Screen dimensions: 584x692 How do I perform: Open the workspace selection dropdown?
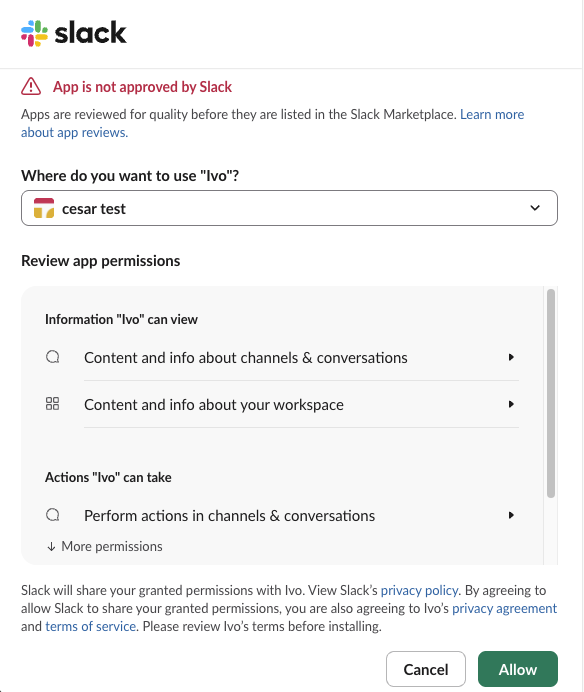(x=289, y=208)
